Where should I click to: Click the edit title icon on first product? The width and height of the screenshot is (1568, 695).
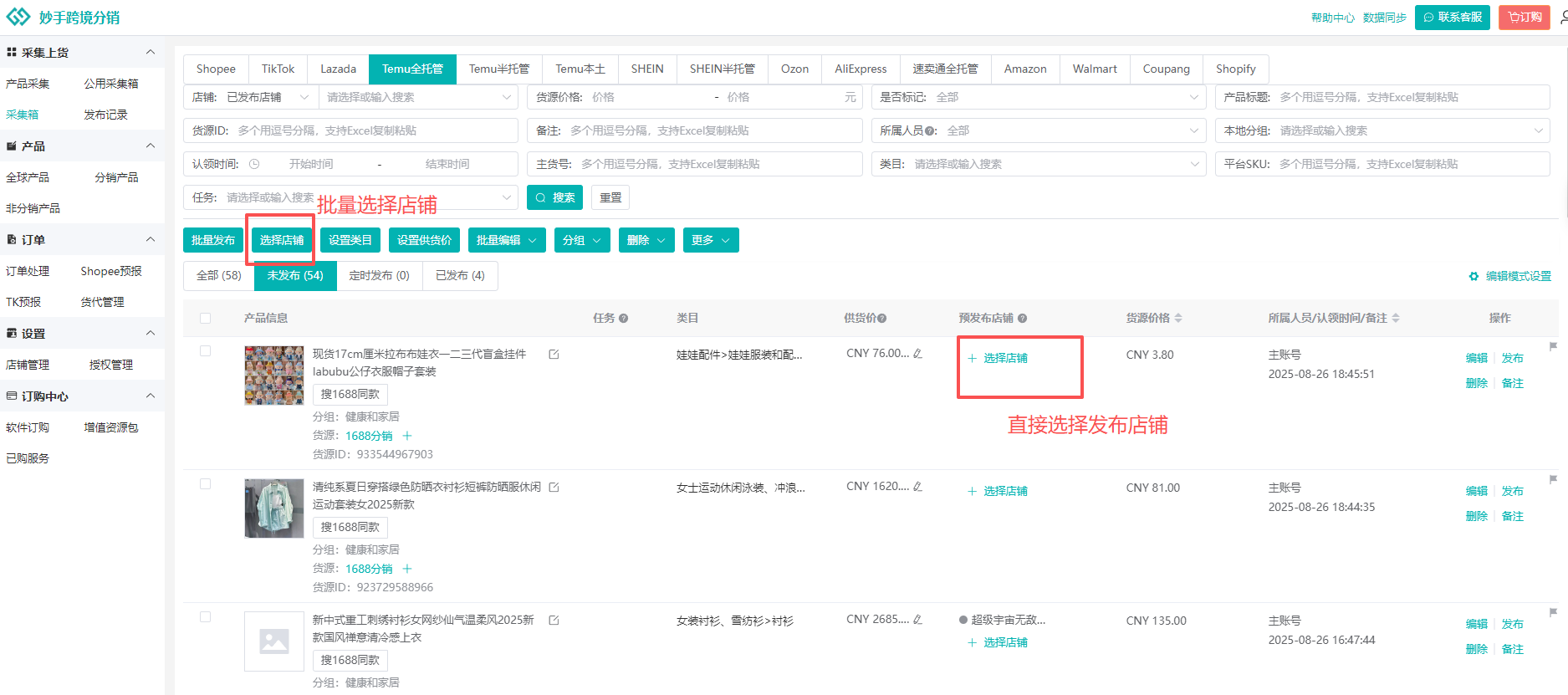point(554,355)
